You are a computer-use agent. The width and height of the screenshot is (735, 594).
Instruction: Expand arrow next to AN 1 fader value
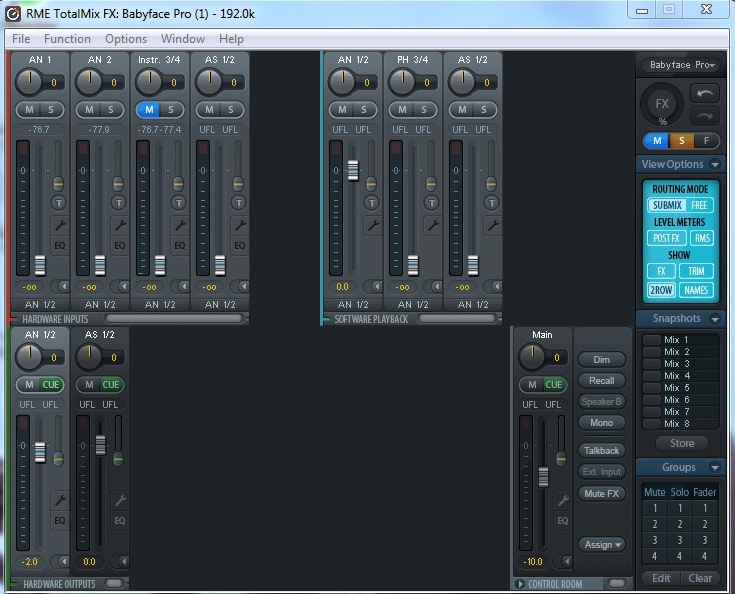(x=60, y=286)
